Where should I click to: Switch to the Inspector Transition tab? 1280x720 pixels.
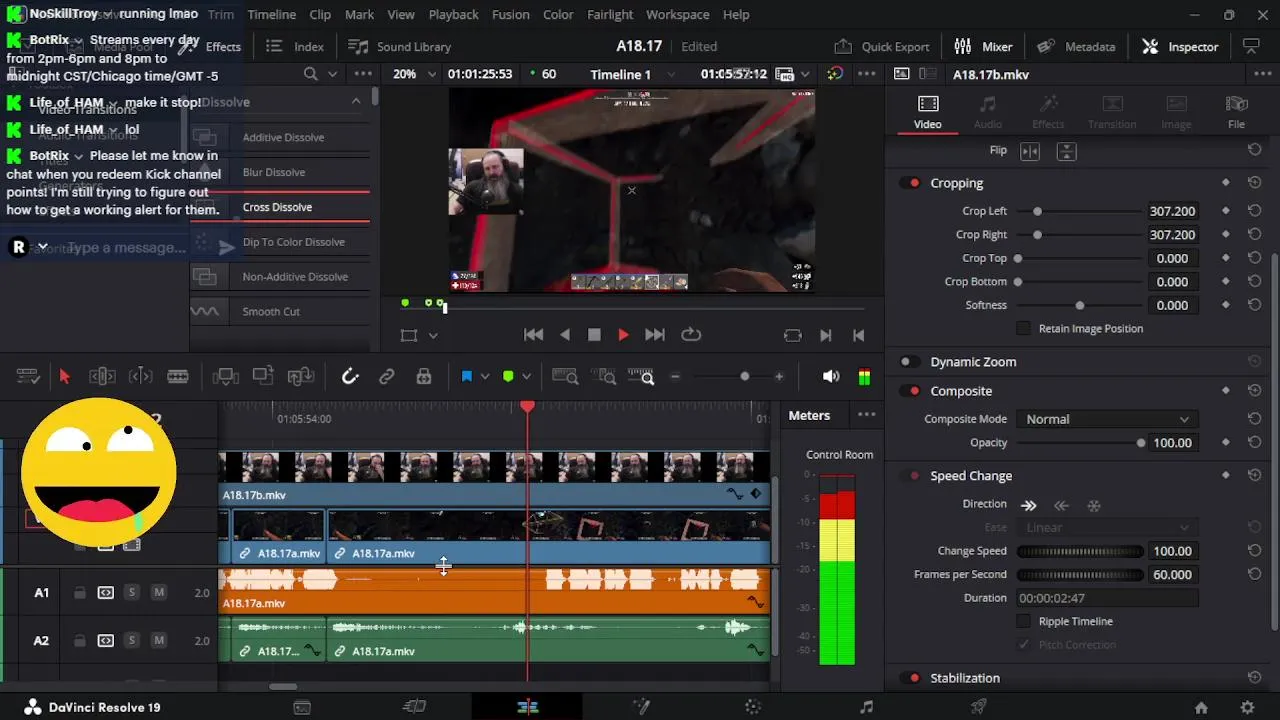point(1112,112)
